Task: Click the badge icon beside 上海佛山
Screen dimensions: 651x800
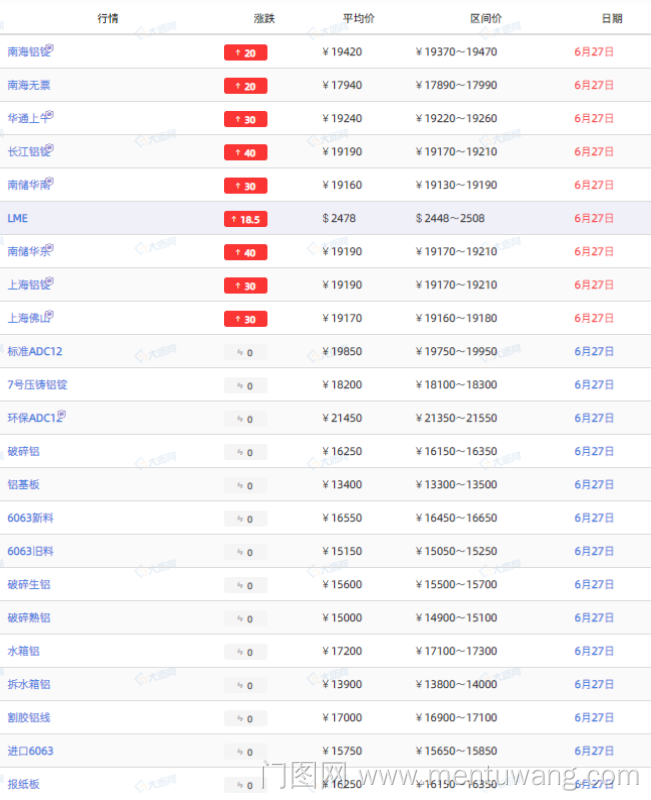Action: [x=49, y=315]
